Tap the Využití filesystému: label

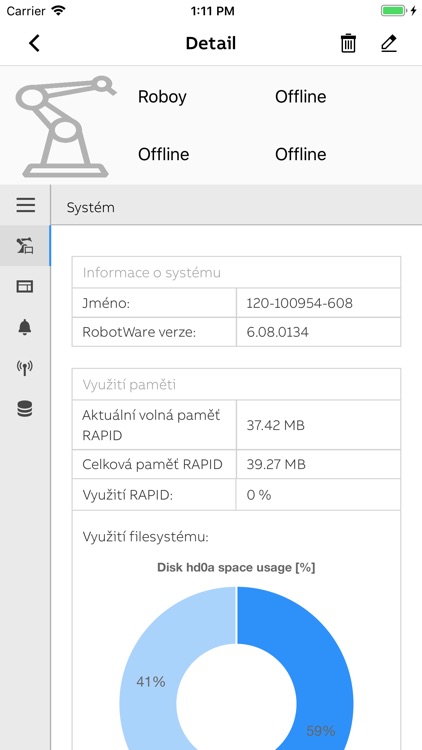(145, 537)
